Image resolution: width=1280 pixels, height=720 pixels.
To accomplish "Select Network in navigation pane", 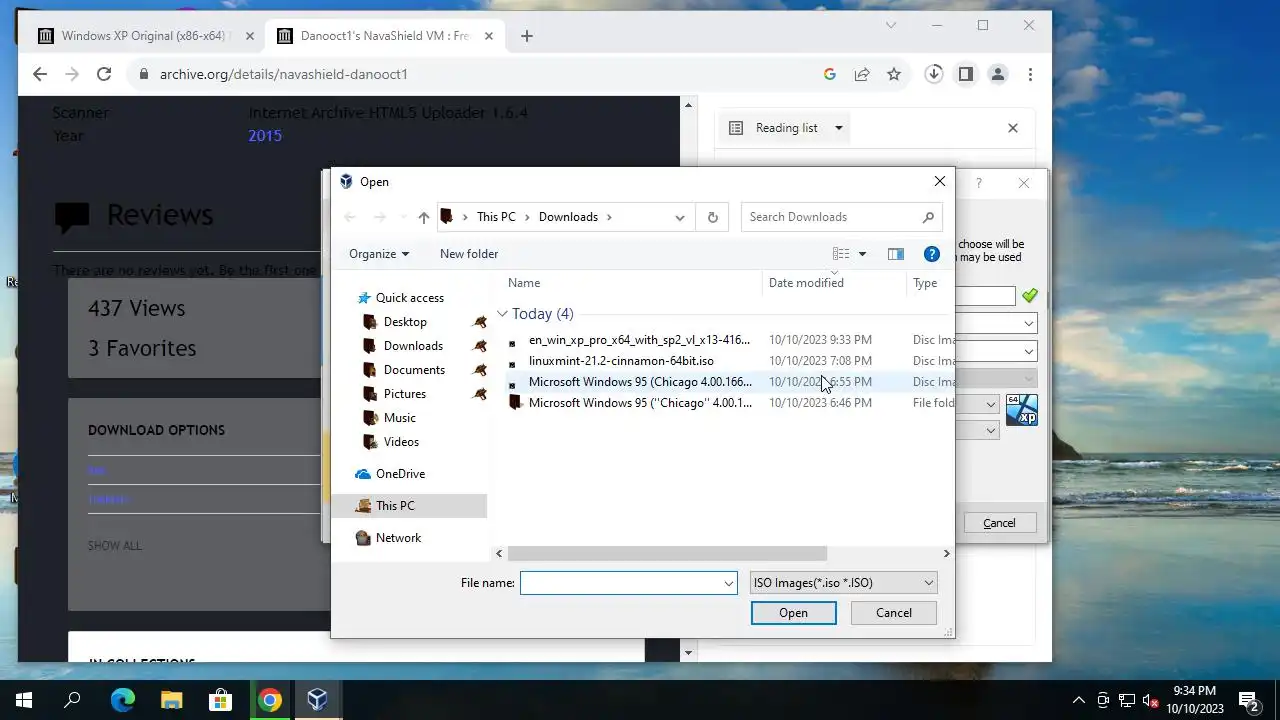I will coord(398,538).
